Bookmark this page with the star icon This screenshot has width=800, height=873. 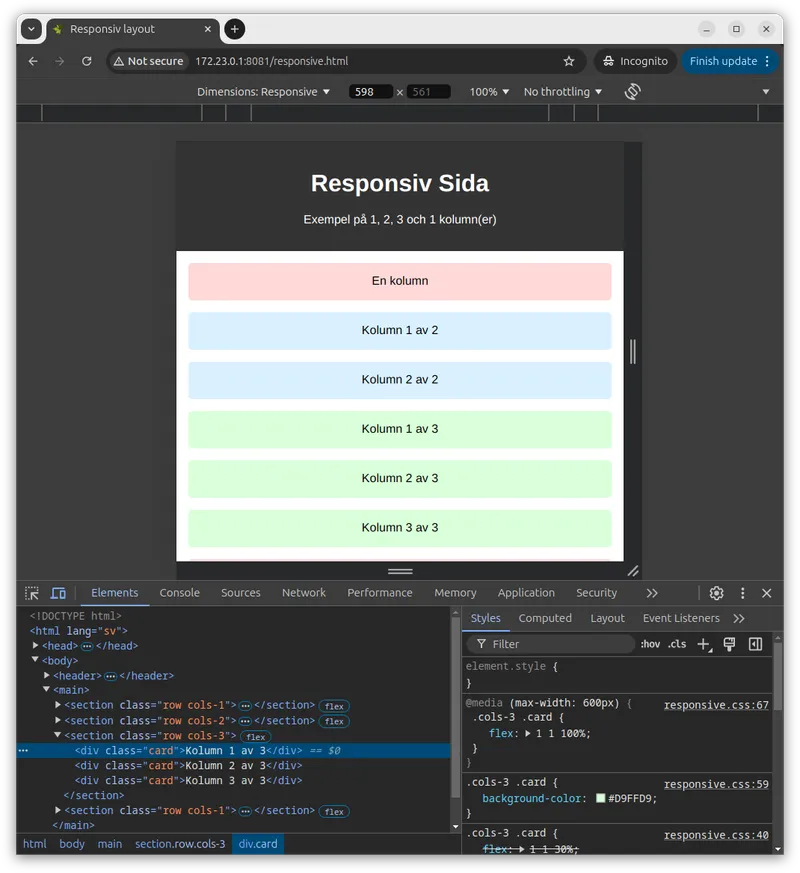pos(569,61)
